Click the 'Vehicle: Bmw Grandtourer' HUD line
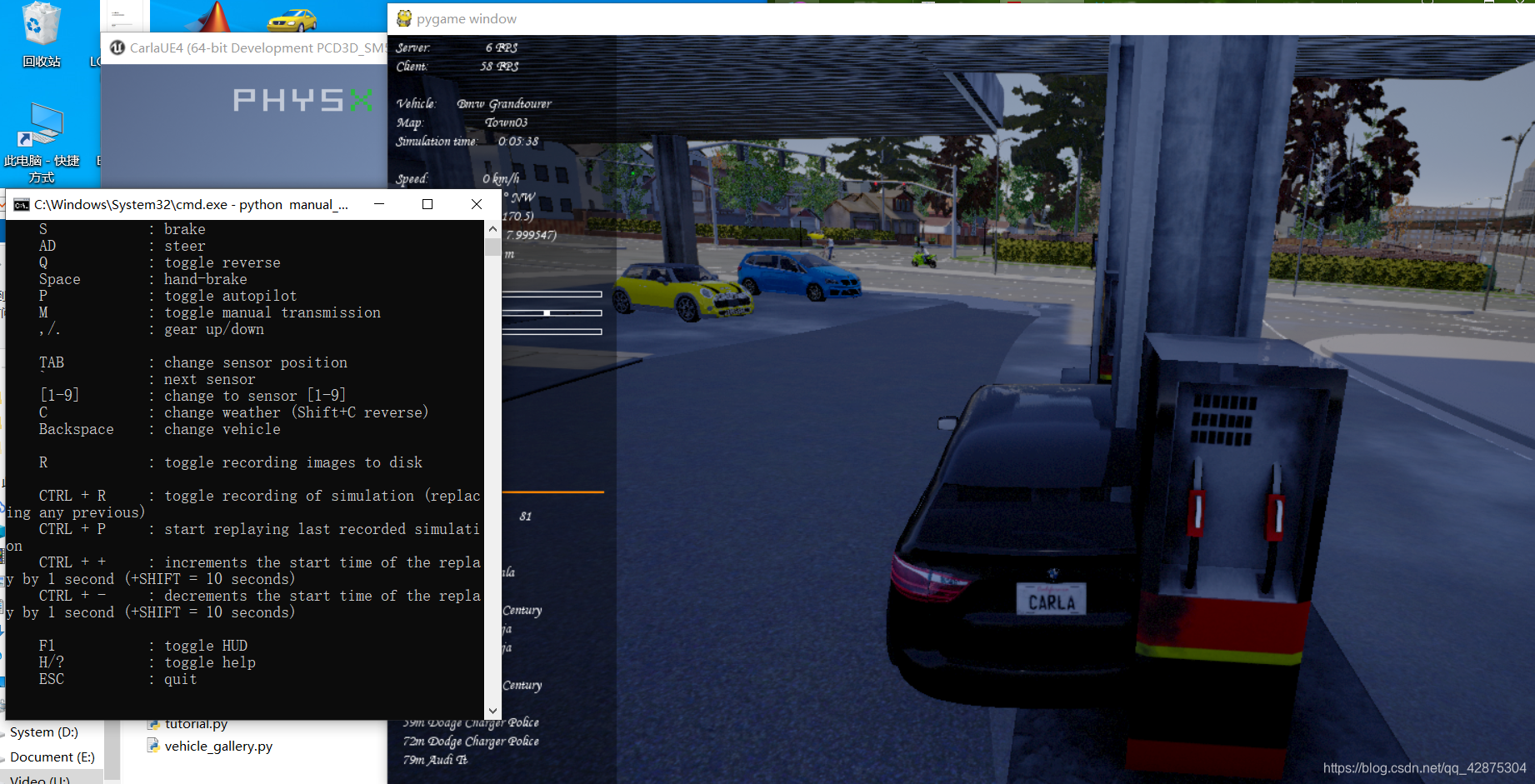The image size is (1535, 784). (x=473, y=104)
